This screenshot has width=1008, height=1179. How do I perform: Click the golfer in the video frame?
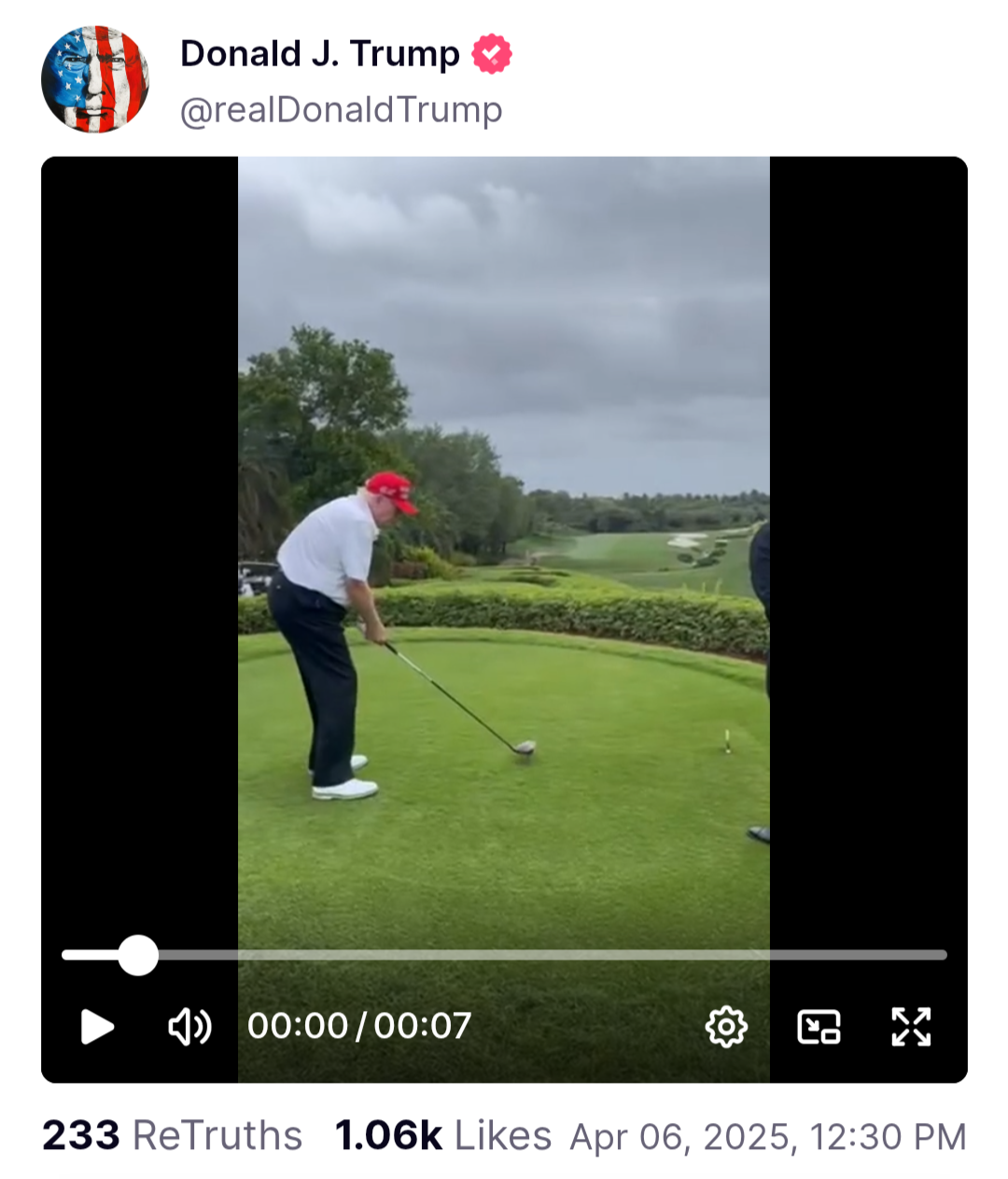click(x=336, y=635)
